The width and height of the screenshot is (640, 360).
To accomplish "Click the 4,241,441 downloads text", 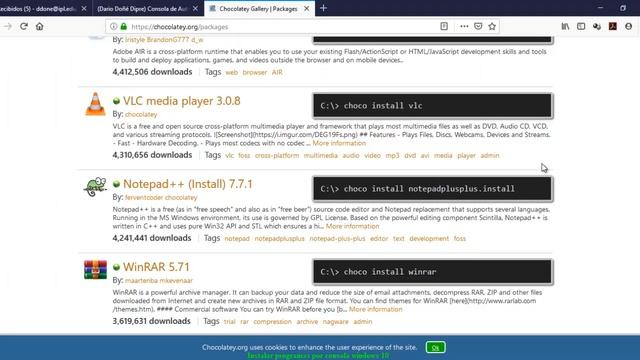I will 152,238.
